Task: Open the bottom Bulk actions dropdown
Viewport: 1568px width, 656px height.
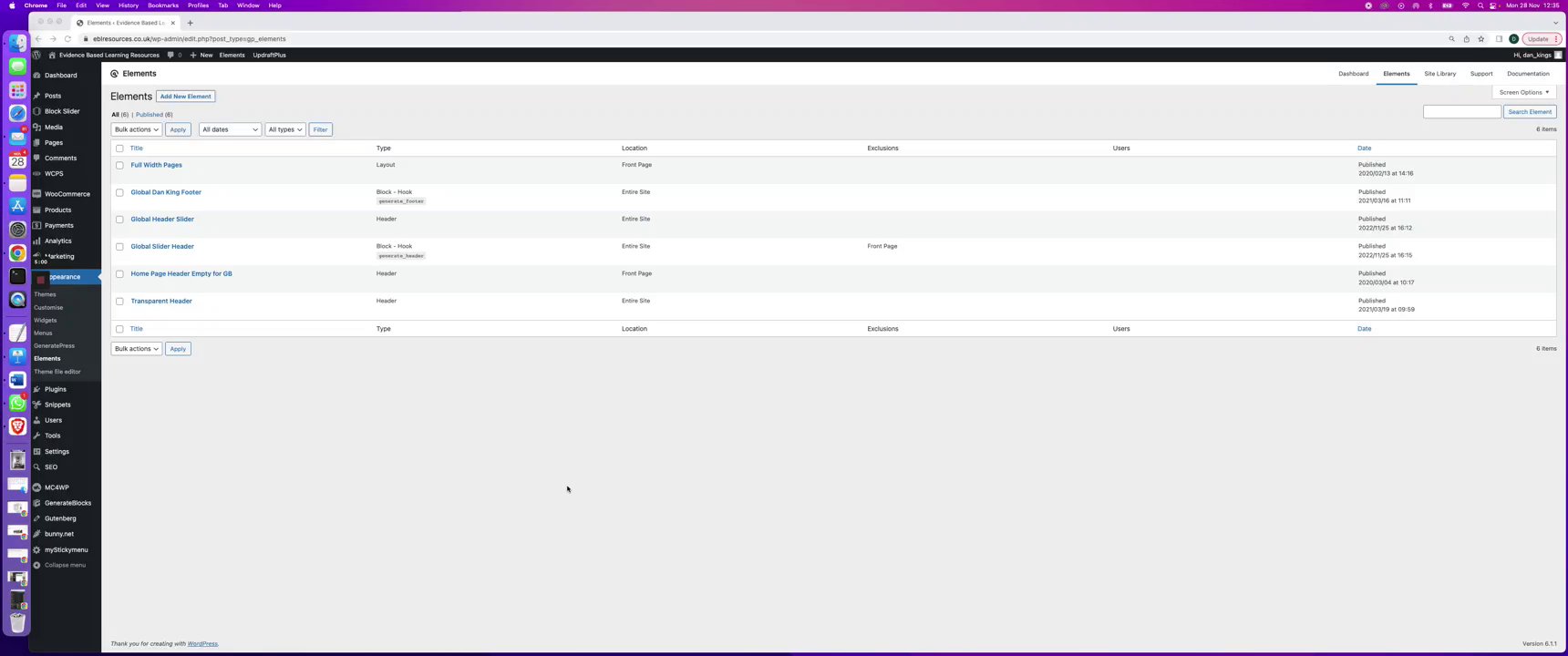Action: (136, 349)
